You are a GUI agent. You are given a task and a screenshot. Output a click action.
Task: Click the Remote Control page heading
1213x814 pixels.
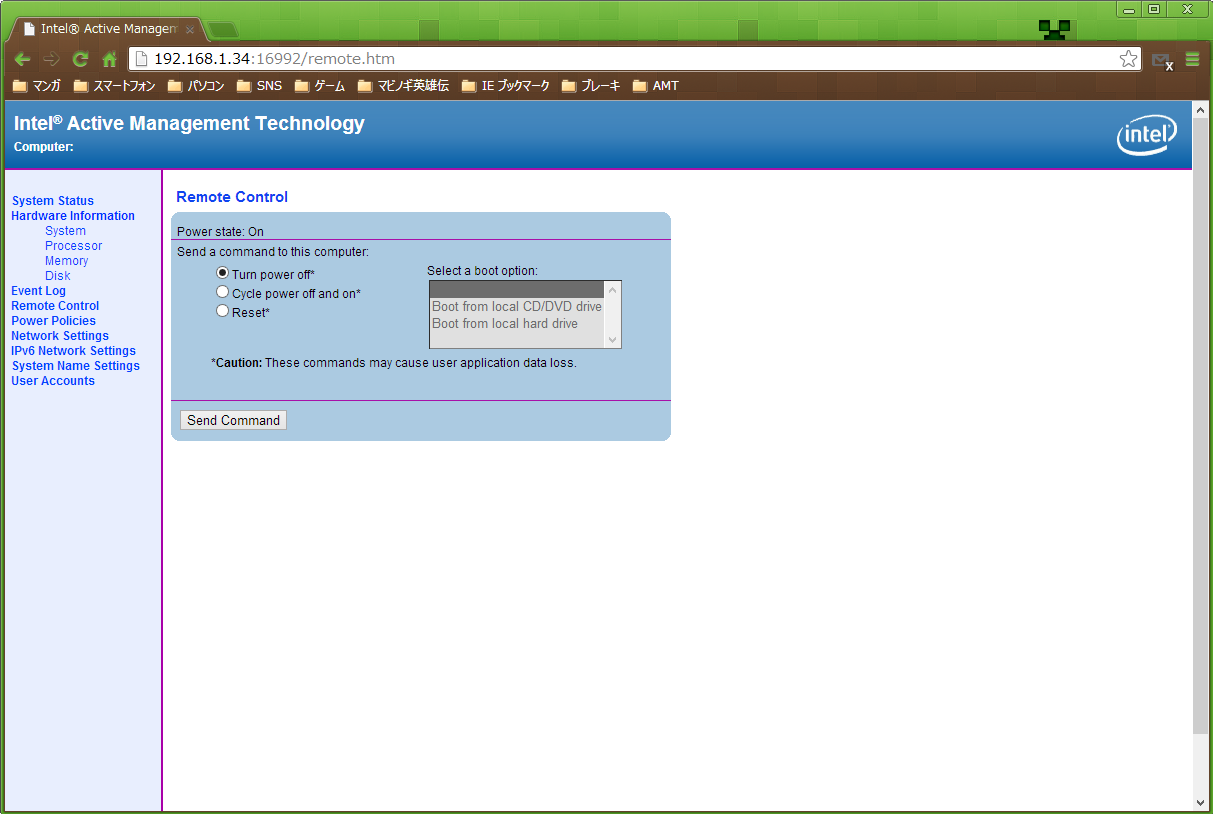click(x=232, y=197)
